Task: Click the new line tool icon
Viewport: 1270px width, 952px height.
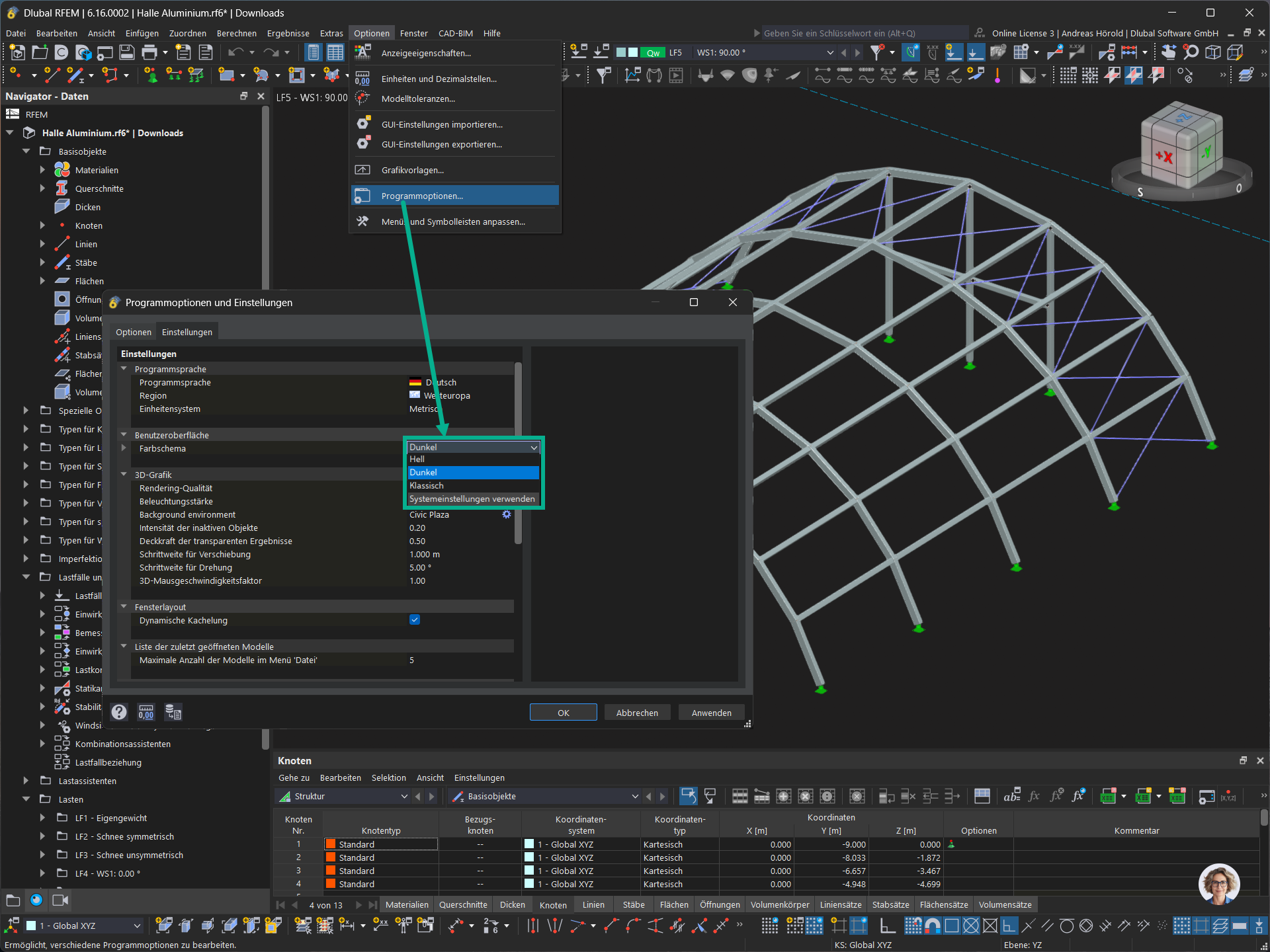Action: 52,75
